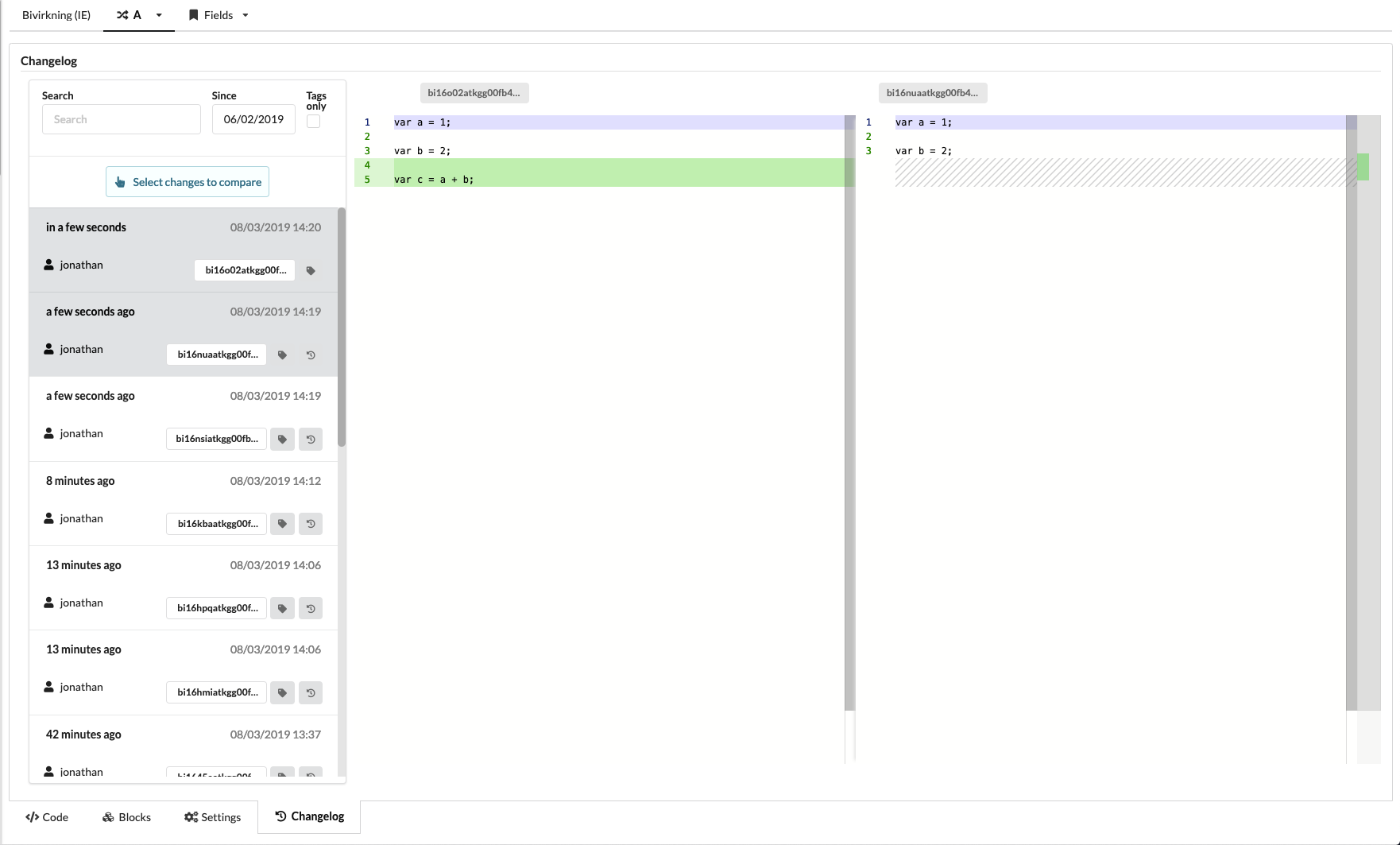Click the tag icon on the 42 minutes ago entry

[282, 775]
